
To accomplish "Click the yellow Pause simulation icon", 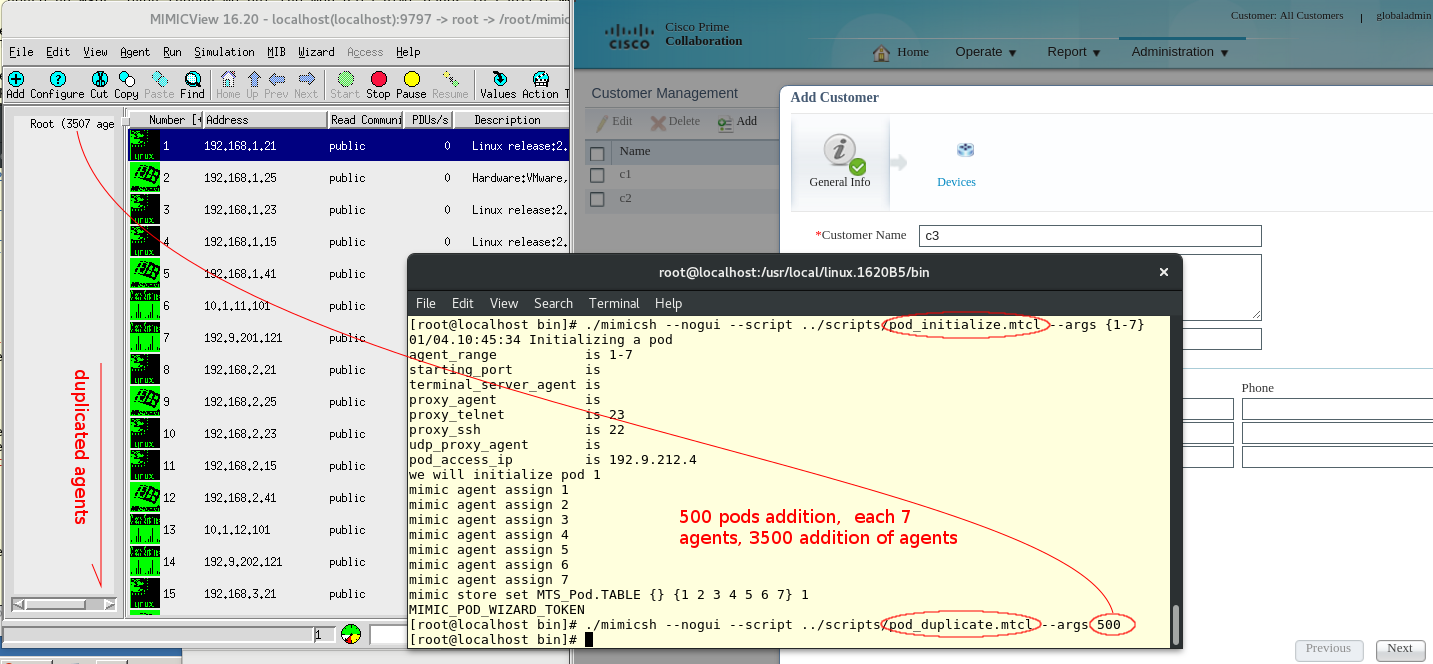I will point(411,79).
